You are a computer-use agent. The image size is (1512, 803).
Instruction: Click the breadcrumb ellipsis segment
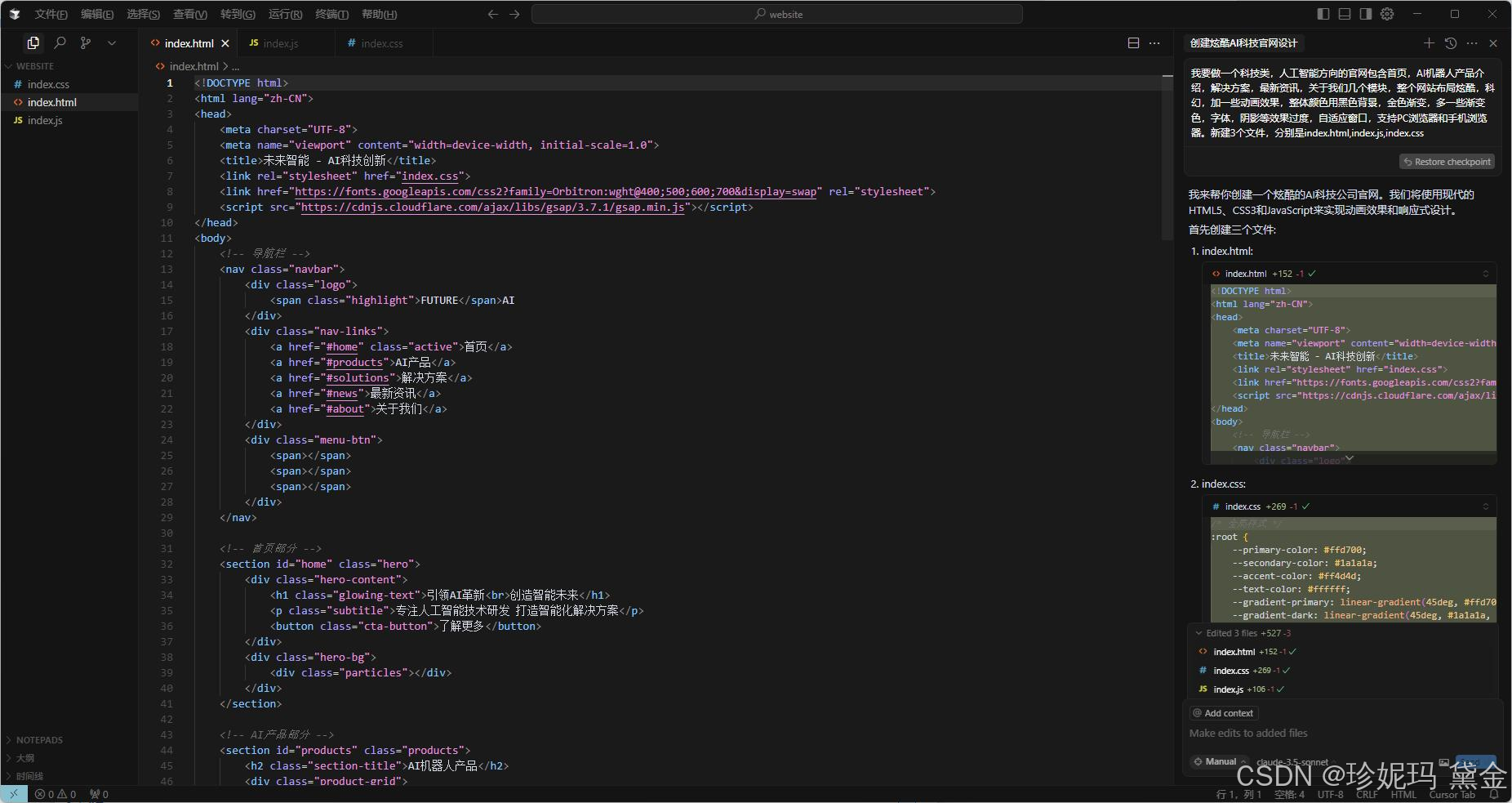coord(236,66)
